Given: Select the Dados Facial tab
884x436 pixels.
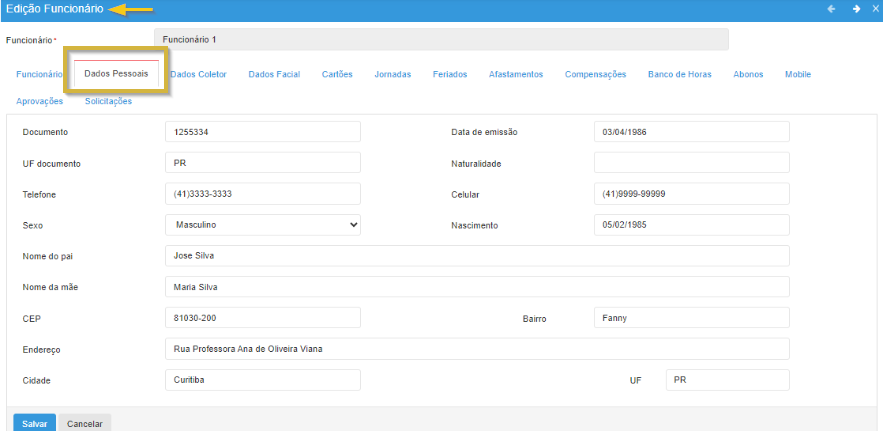Looking at the screenshot, I should coord(274,74).
